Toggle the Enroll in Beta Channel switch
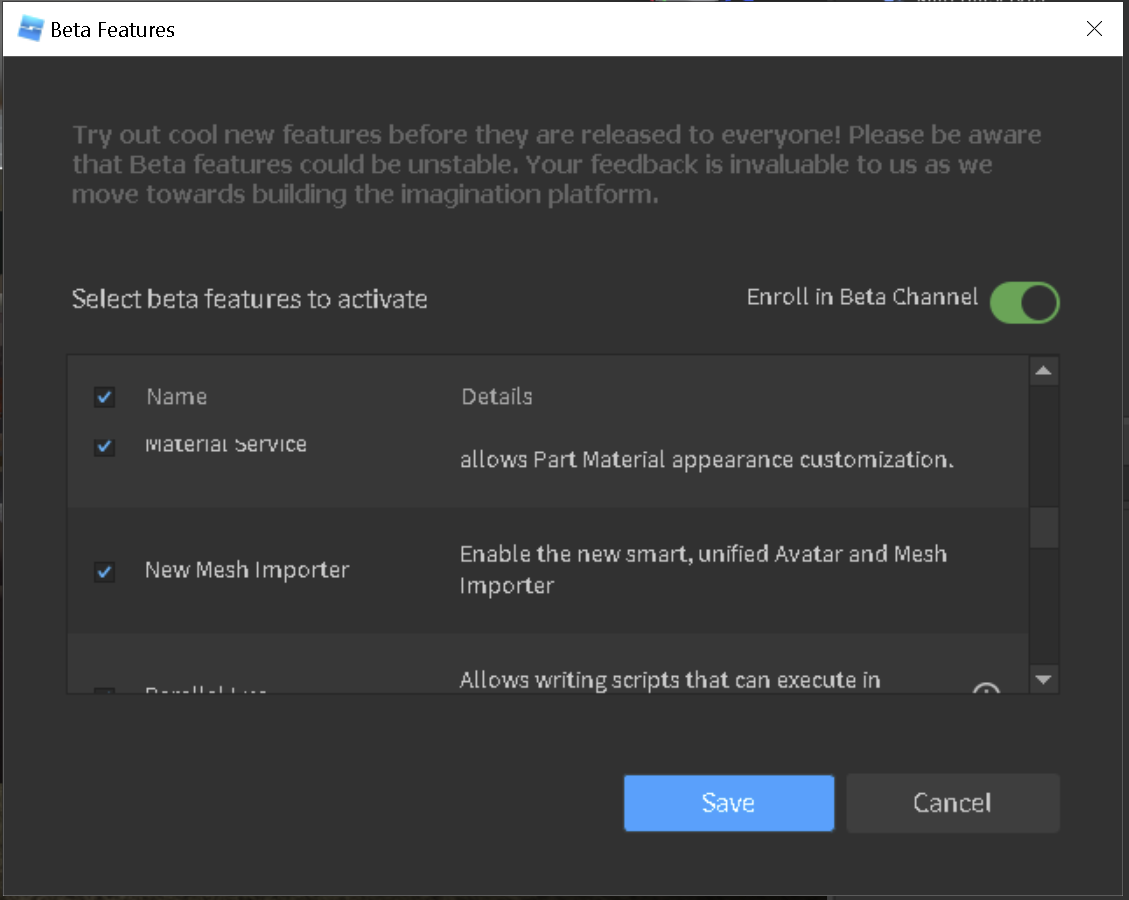Screen dimensions: 1129x900 tap(1024, 302)
